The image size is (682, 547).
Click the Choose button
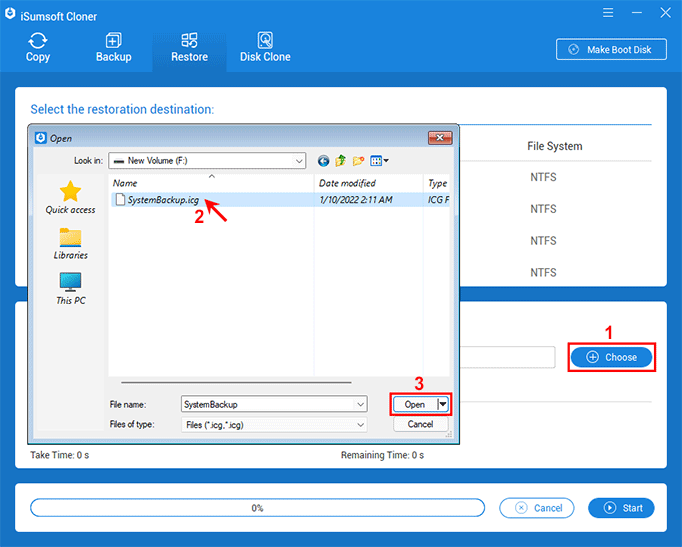tap(612, 357)
